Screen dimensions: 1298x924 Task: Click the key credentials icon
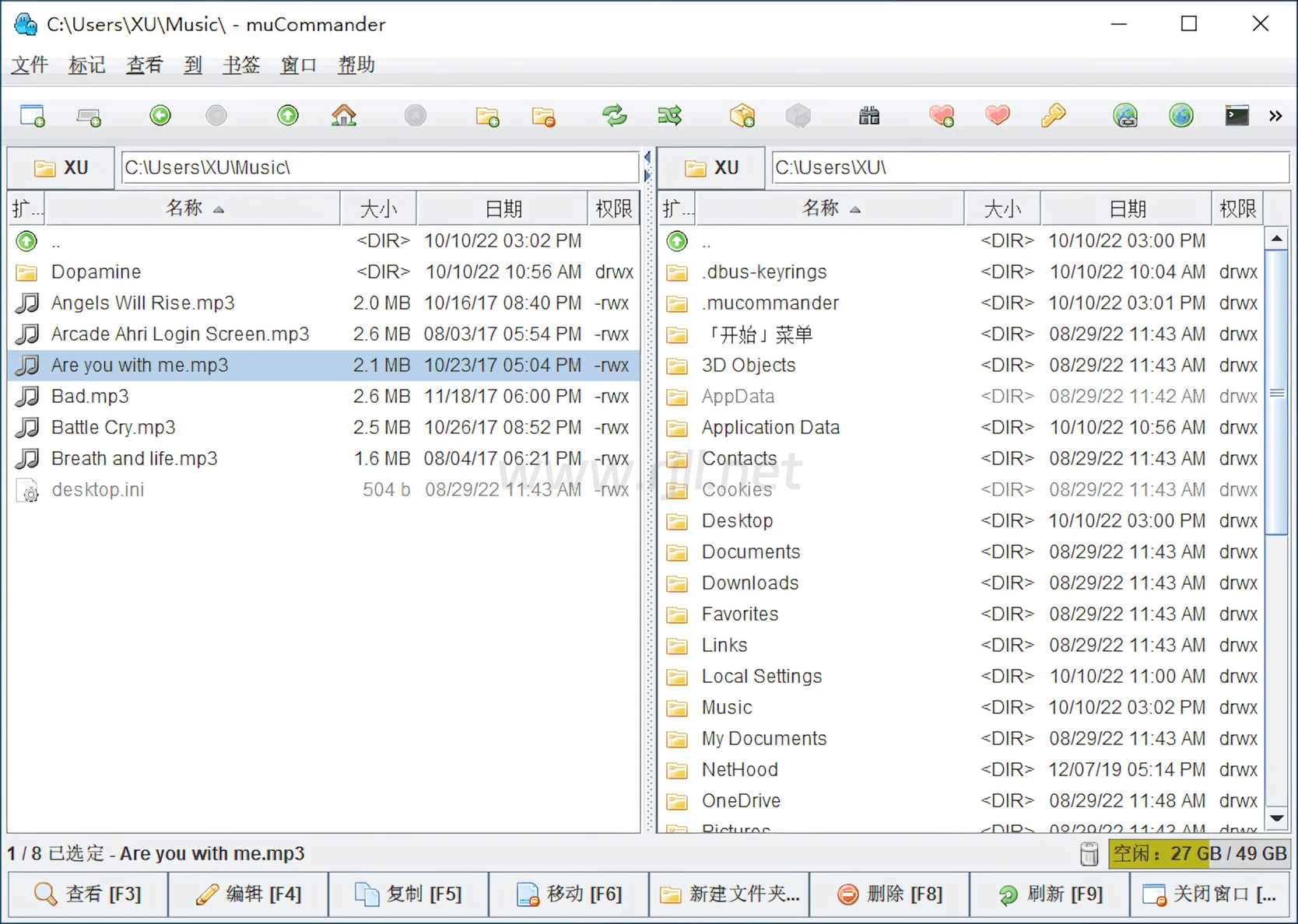(1053, 116)
